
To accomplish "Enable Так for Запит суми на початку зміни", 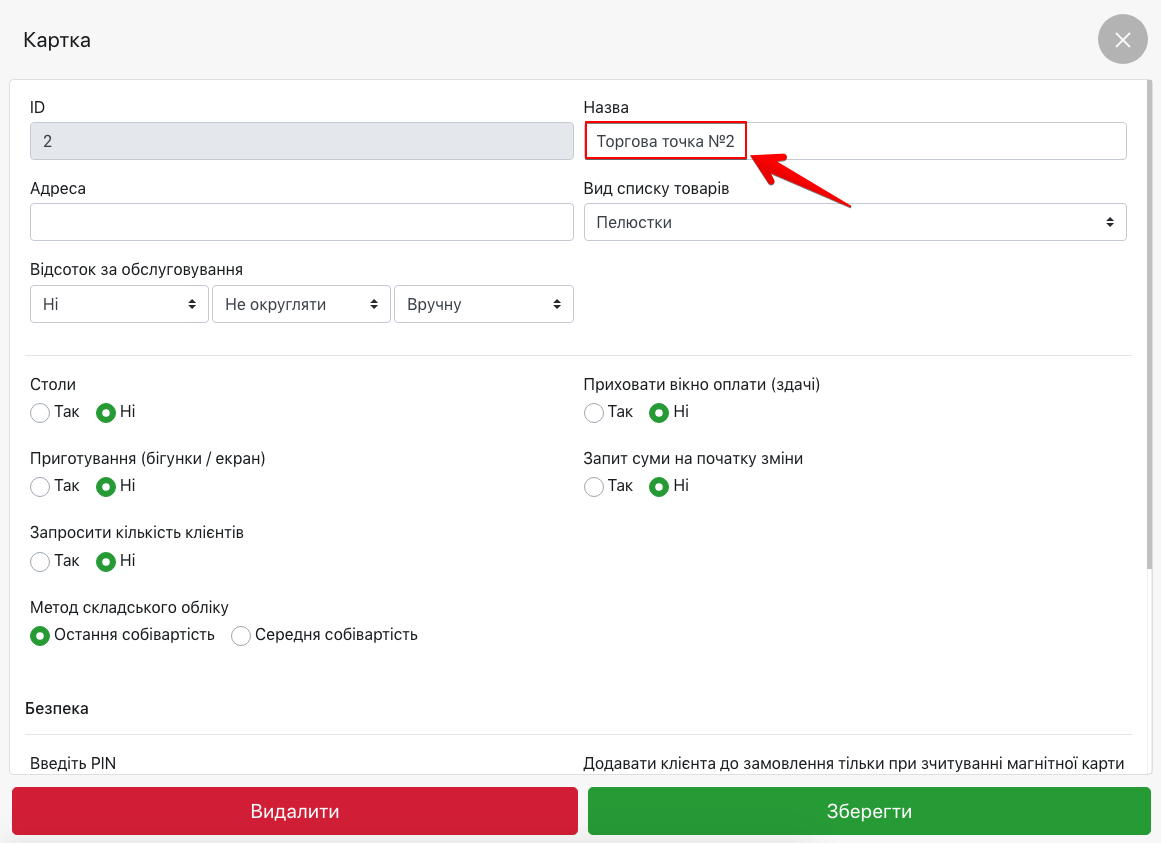I will pos(594,487).
